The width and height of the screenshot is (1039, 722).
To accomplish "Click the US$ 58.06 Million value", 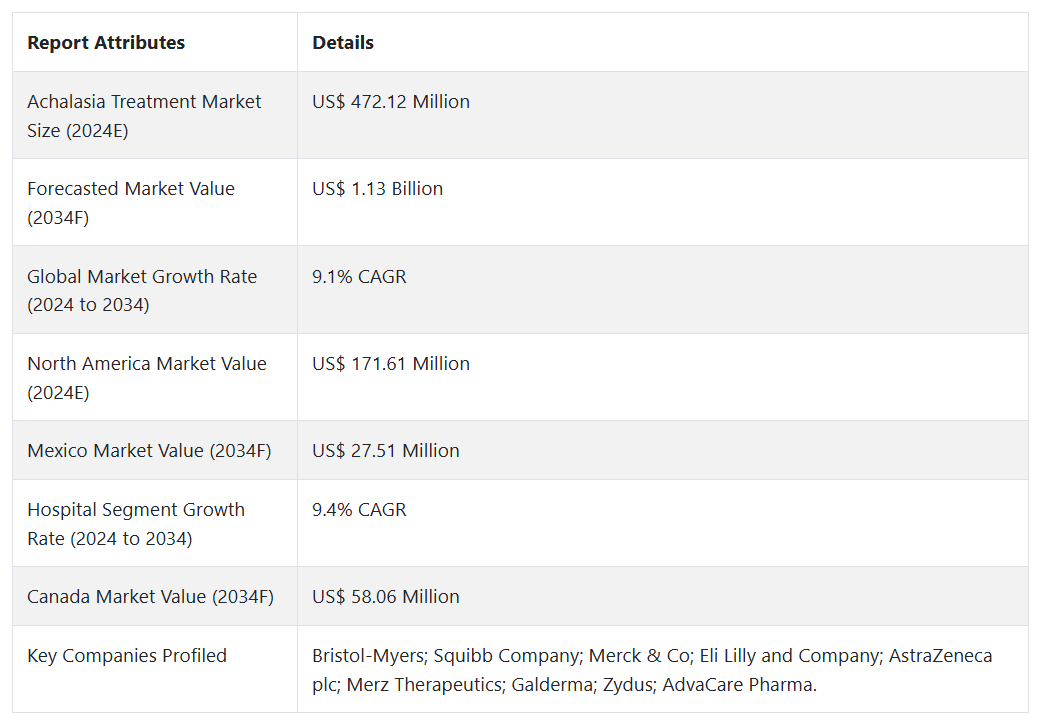I will tap(386, 597).
